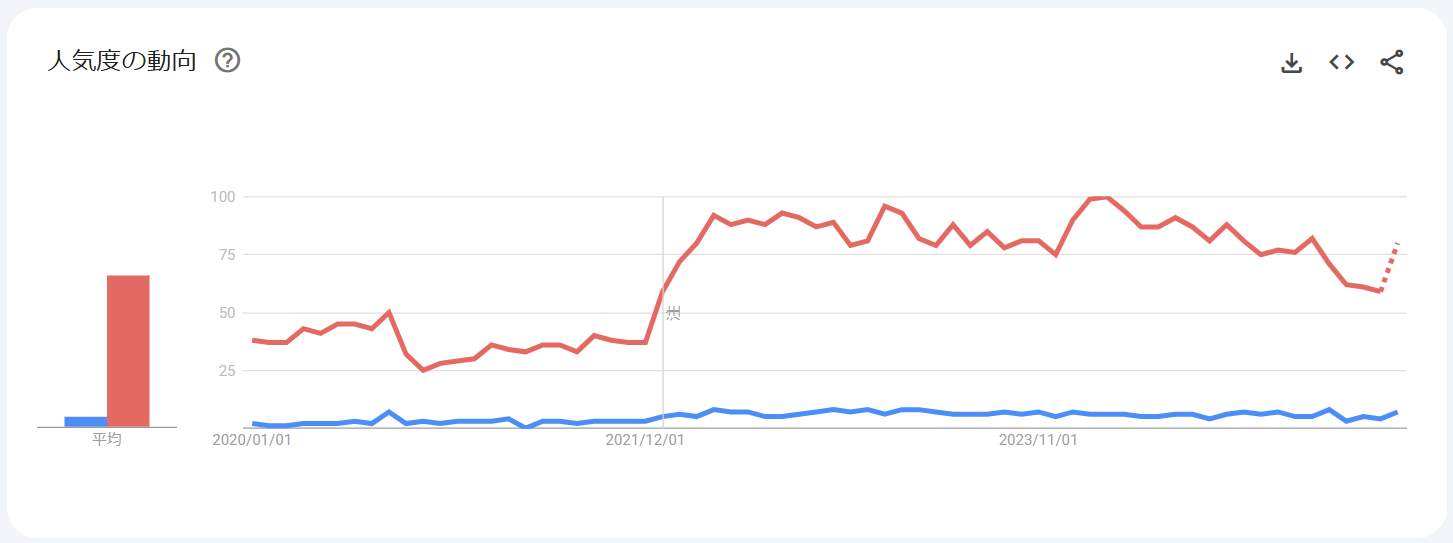Image resolution: width=1453 pixels, height=543 pixels.
Task: Select the red average bar
Action: [x=128, y=350]
